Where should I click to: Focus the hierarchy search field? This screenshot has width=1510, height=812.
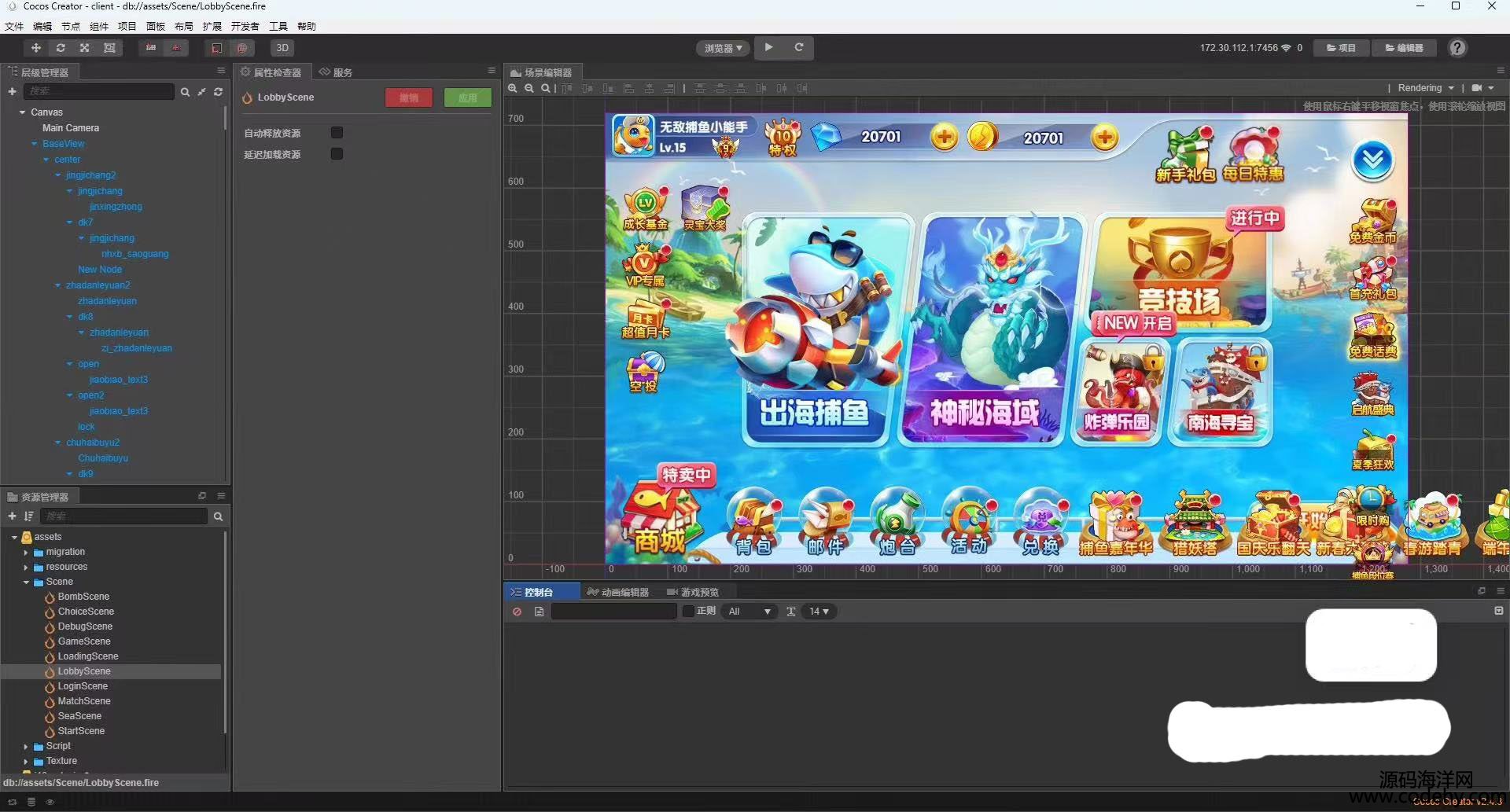(98, 91)
